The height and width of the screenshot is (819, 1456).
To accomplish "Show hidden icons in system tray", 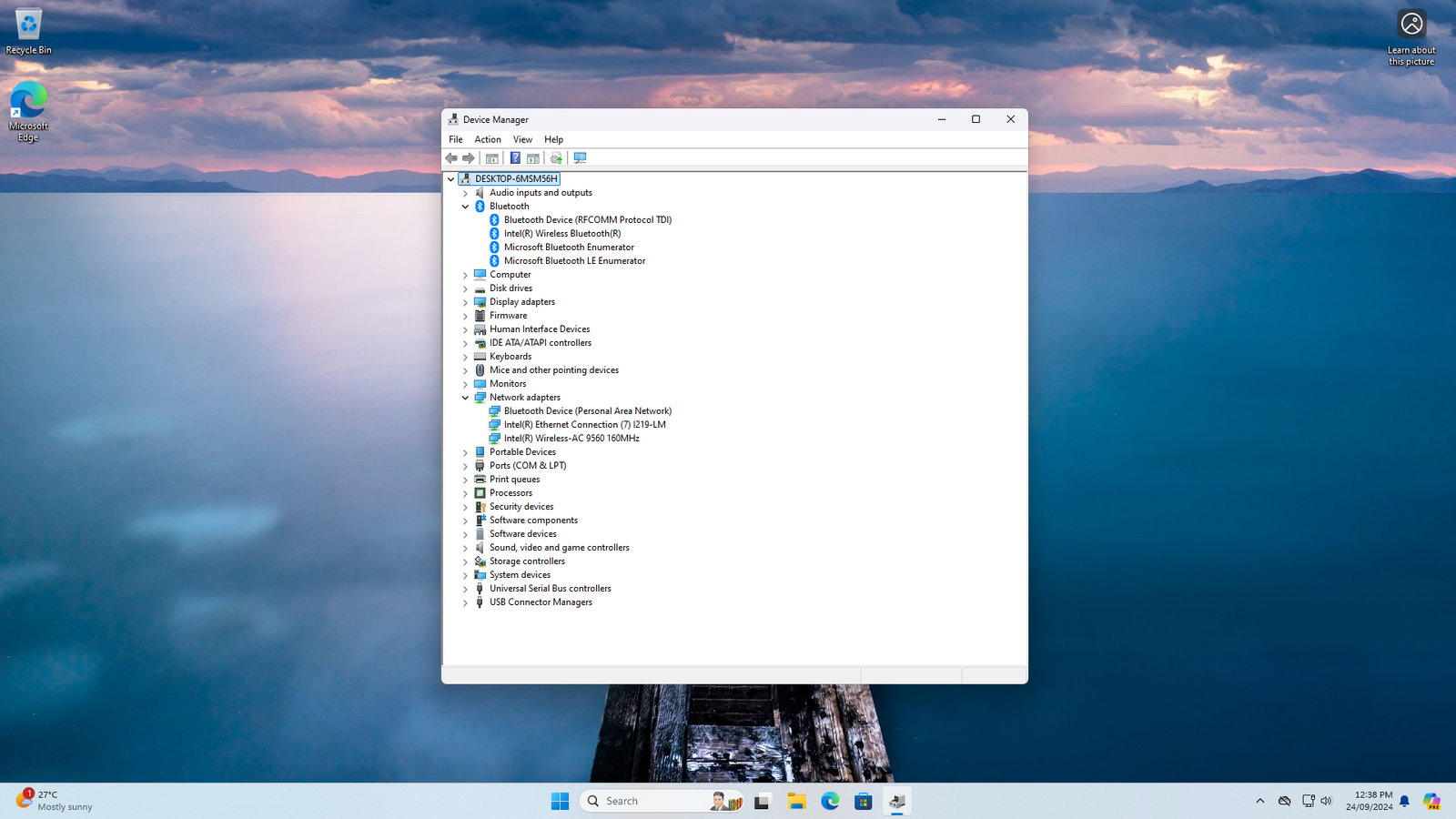I will tap(1260, 801).
